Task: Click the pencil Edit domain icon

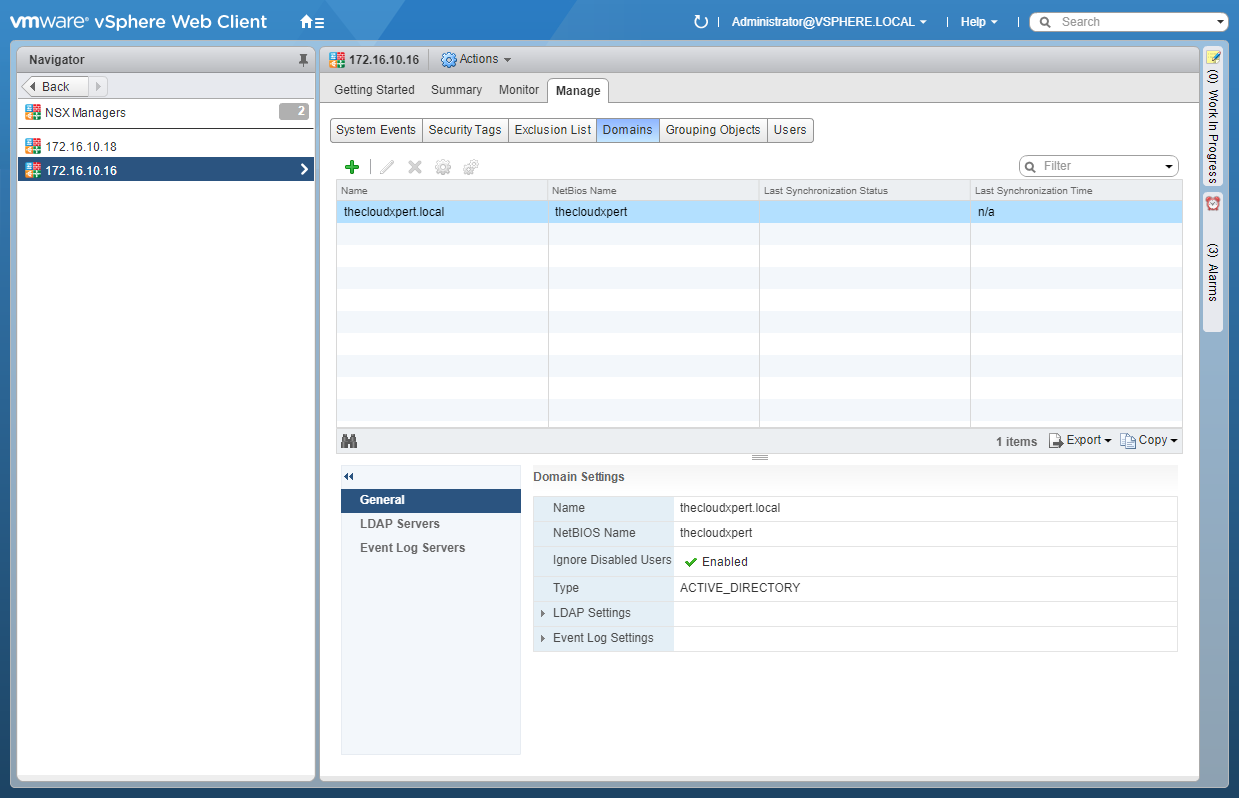Action: (387, 167)
